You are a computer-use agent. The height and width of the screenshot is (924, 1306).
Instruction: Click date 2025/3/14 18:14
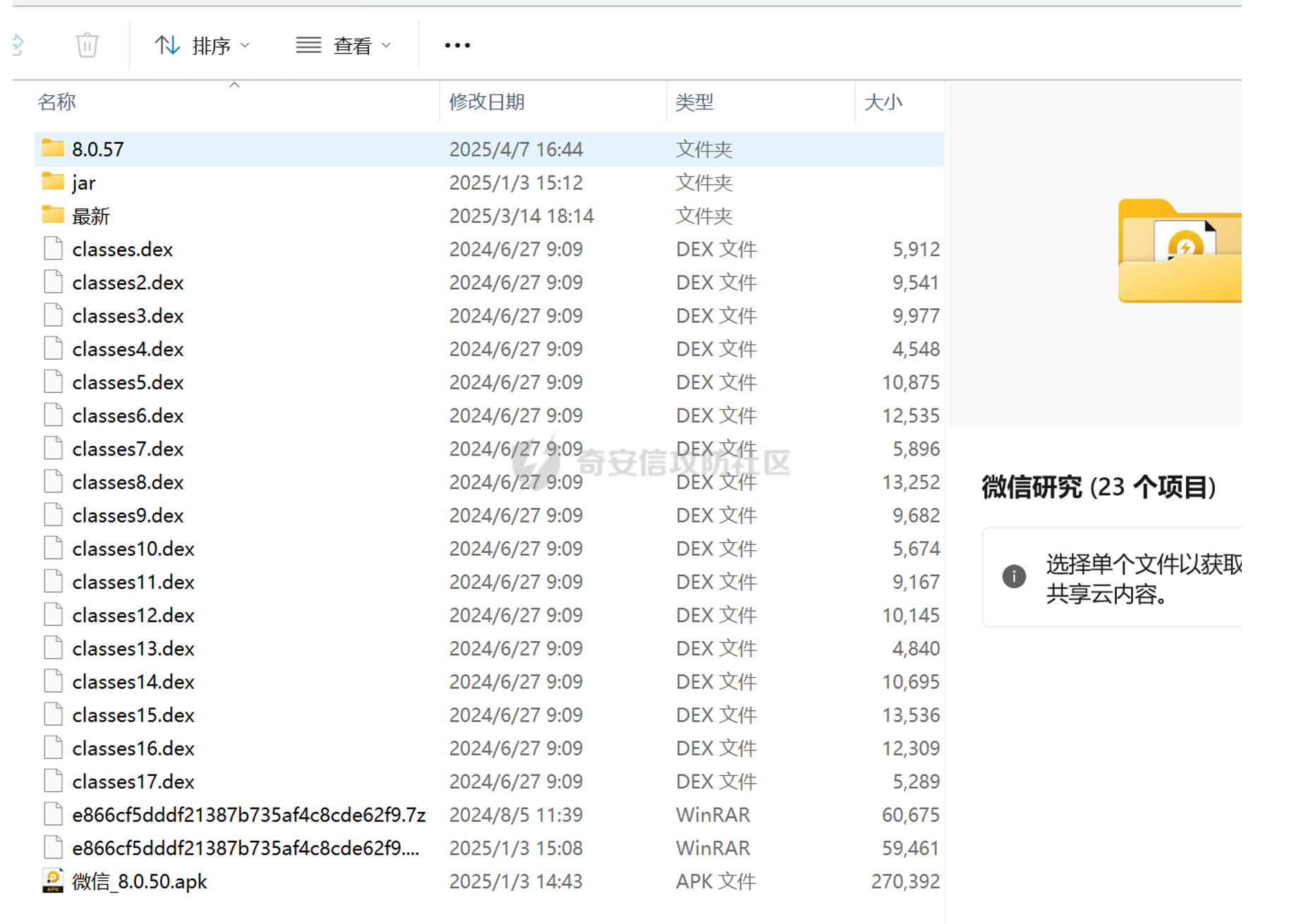click(x=521, y=216)
